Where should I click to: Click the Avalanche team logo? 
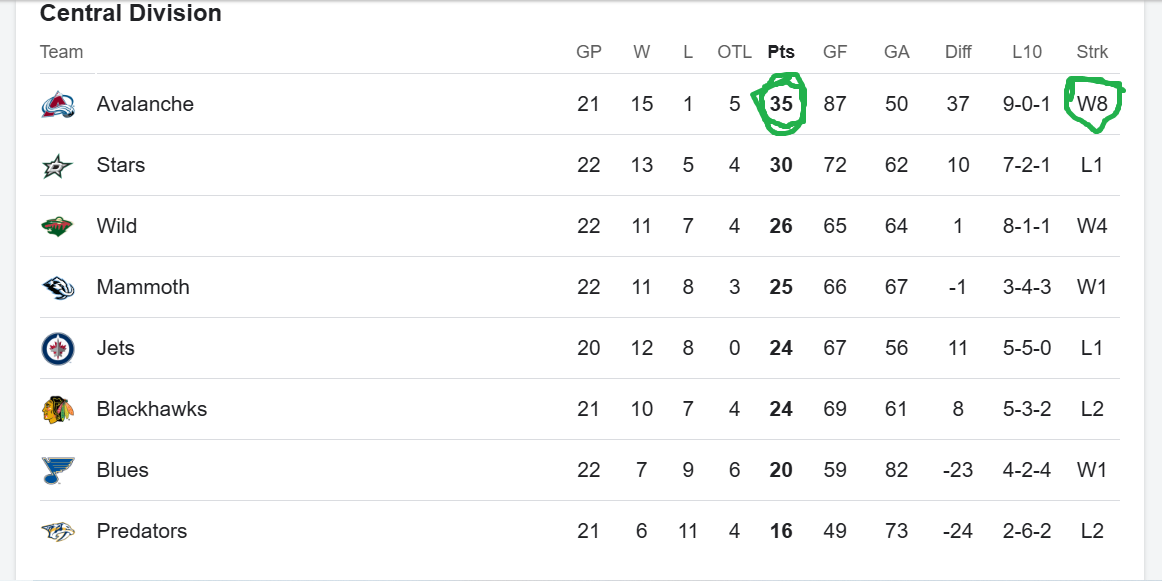tap(58, 104)
